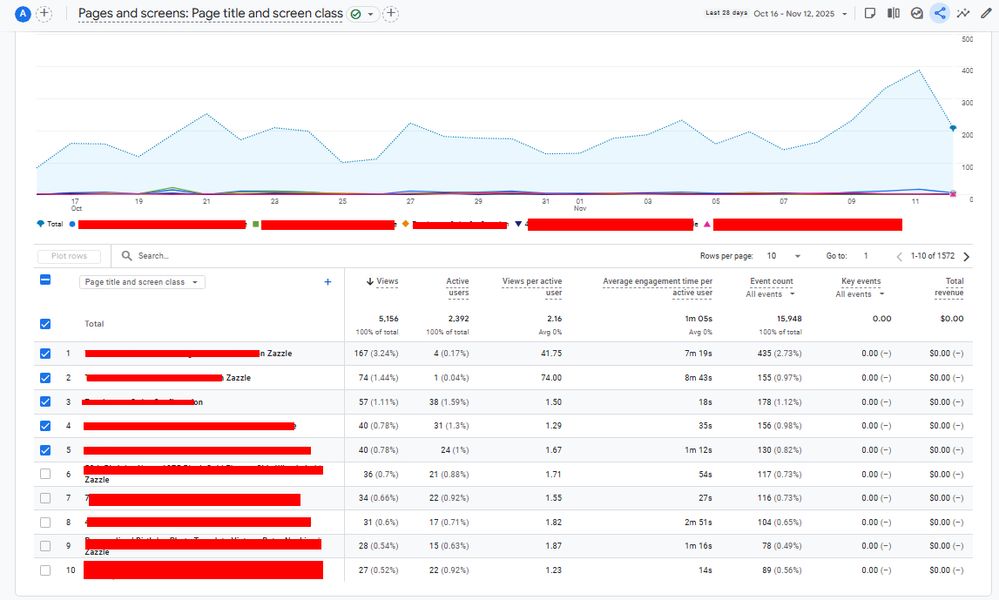This screenshot has height=600, width=999.
Task: Uncheck row 1 checkbox
Action: pyautogui.click(x=44, y=353)
